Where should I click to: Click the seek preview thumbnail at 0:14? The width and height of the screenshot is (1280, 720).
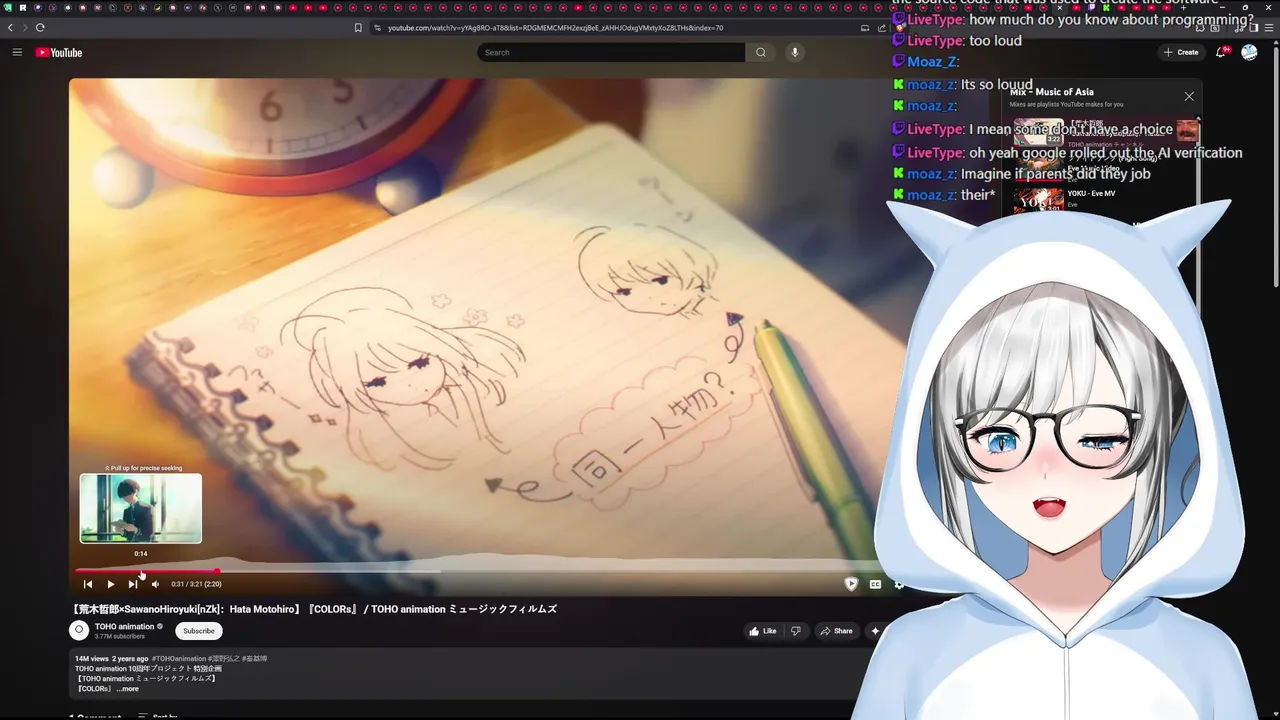[141, 509]
